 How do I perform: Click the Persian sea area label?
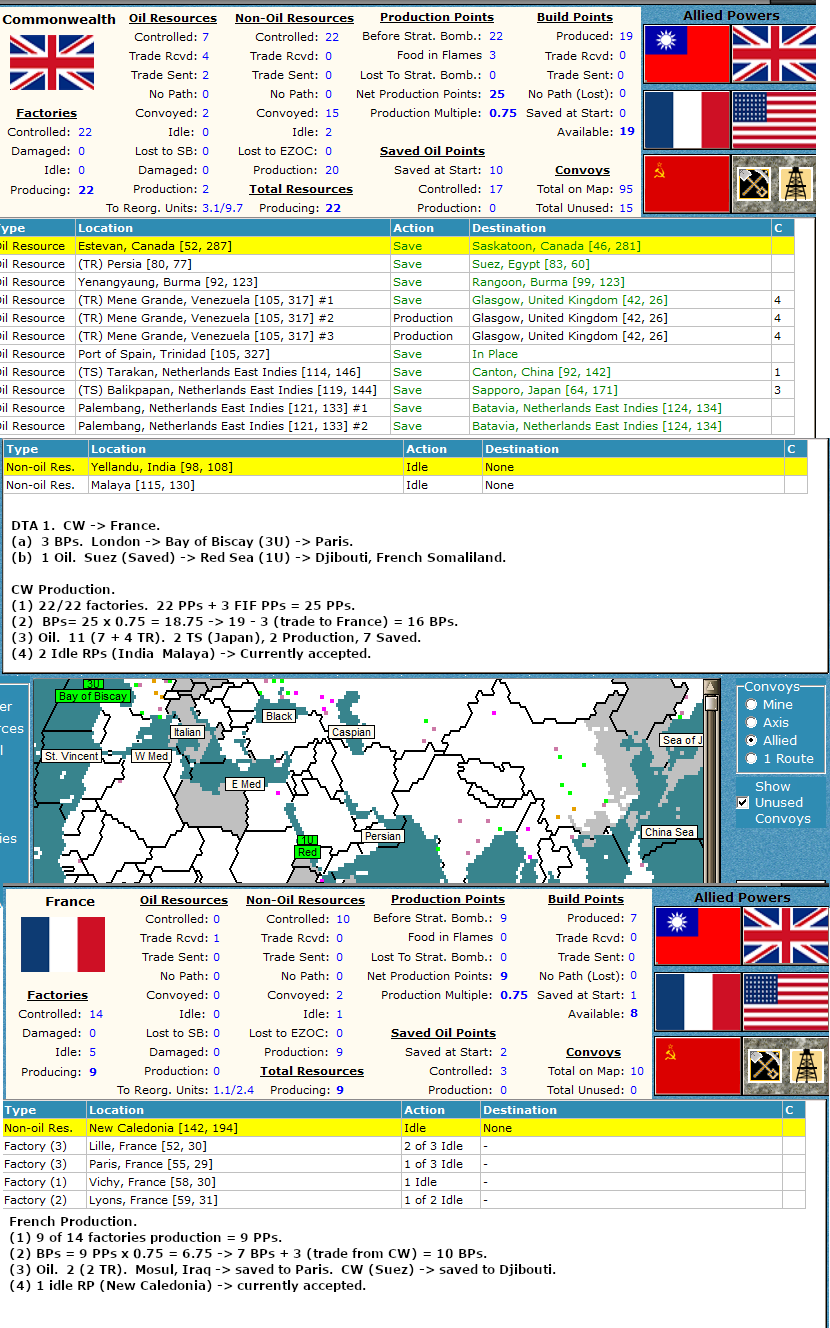click(383, 836)
